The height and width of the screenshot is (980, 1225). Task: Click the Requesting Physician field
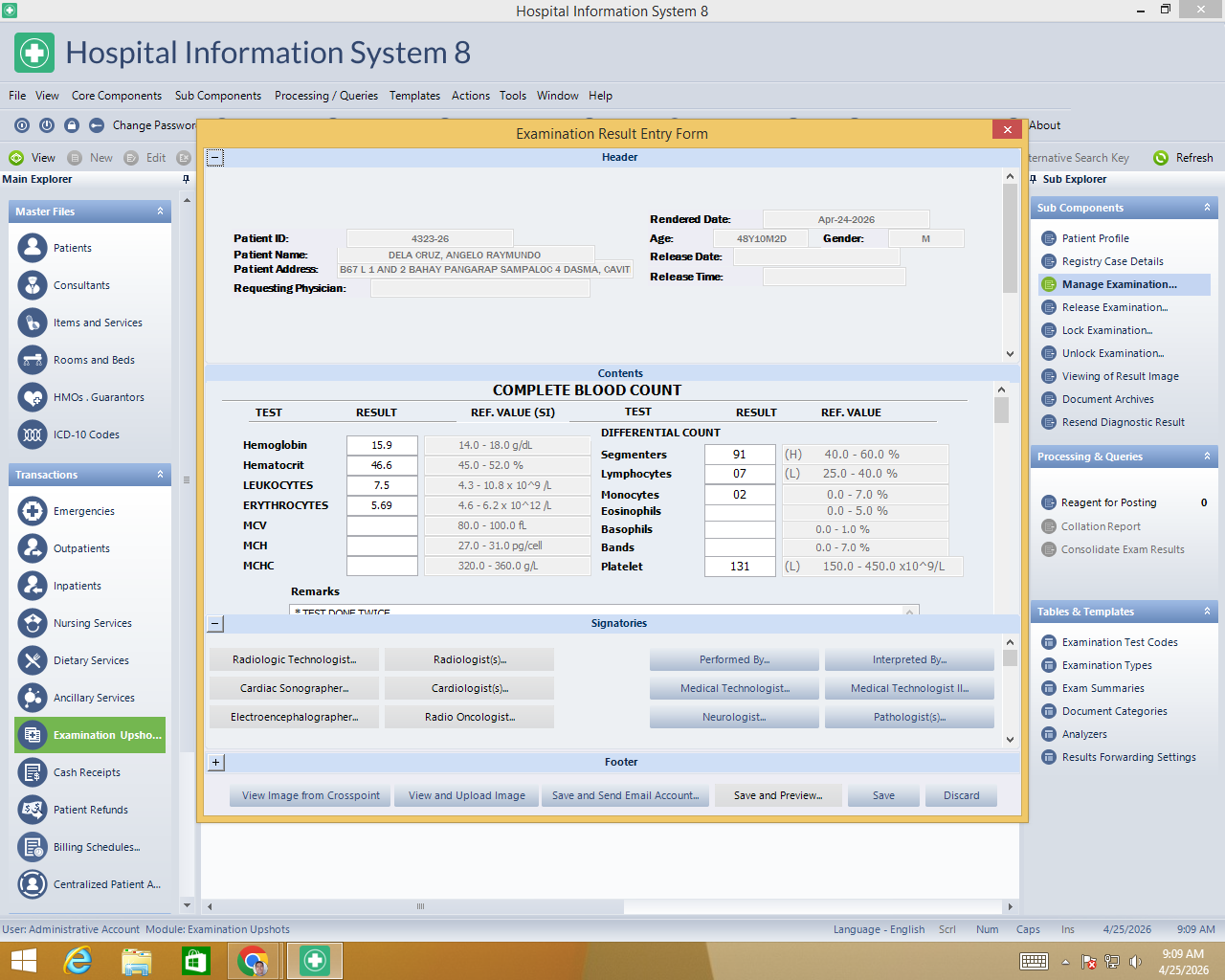[x=480, y=289]
